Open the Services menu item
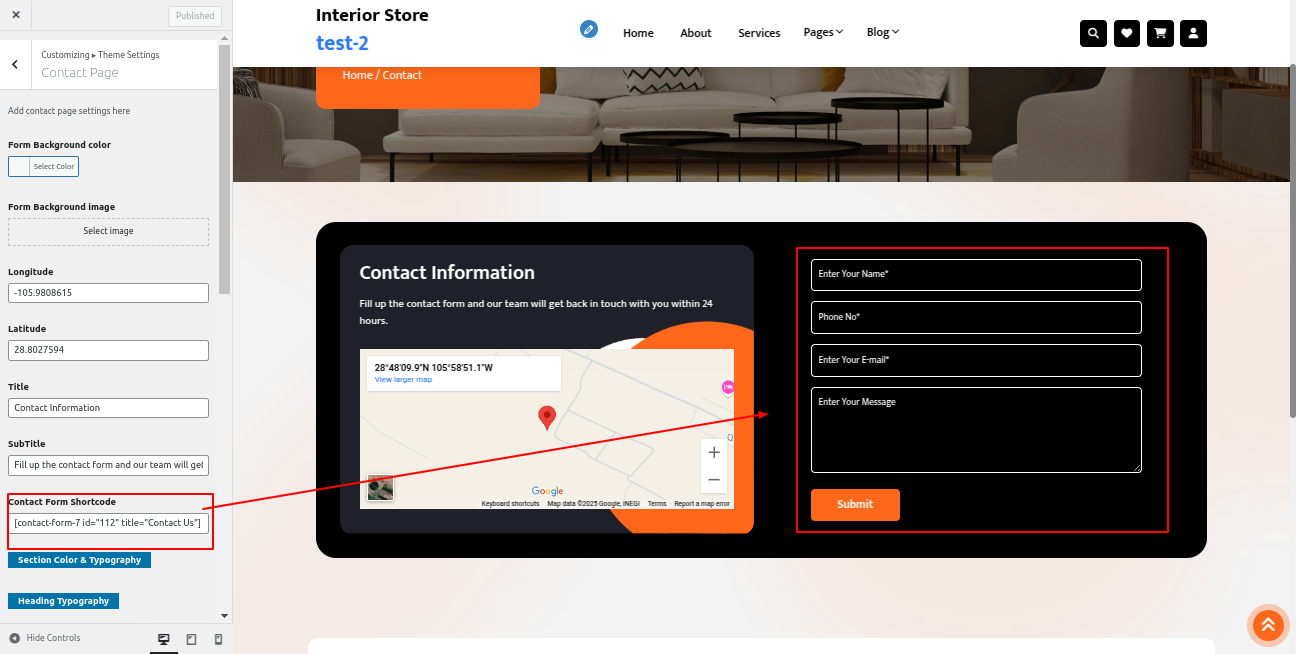1296x654 pixels. click(759, 33)
